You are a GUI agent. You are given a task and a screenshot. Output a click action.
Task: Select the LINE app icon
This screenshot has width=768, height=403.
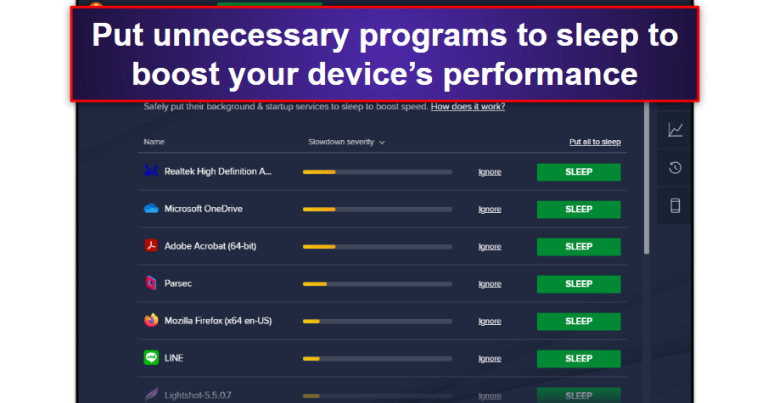(151, 358)
